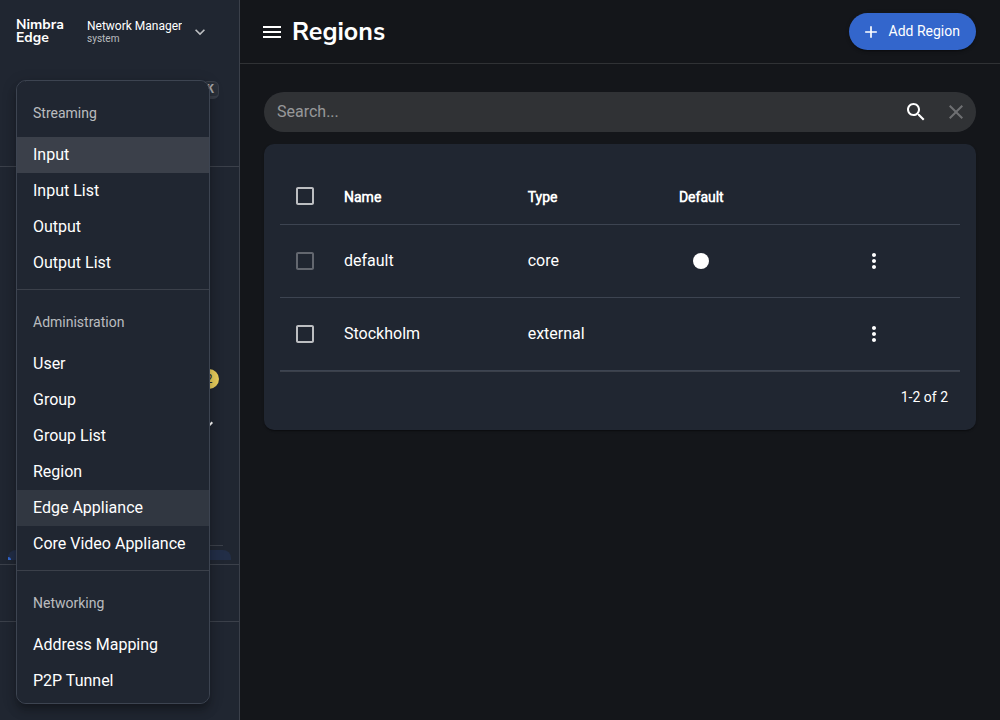Check the default region row checkbox

[305, 261]
